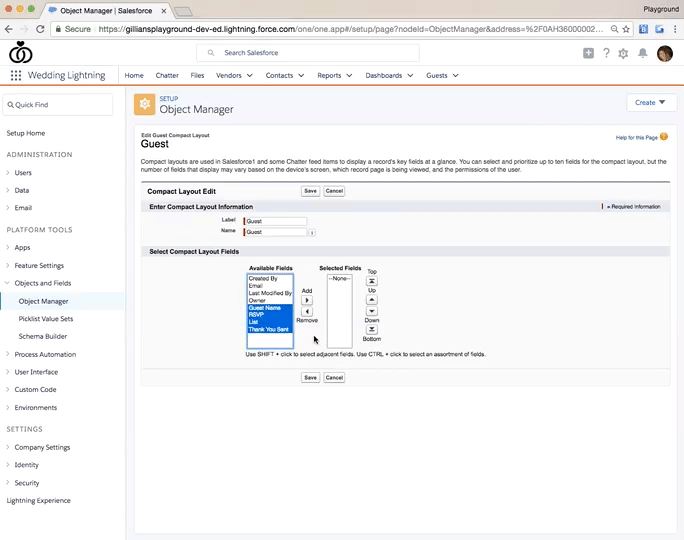The height and width of the screenshot is (540, 684).
Task: Open the Home nav tab
Action: [134, 75]
